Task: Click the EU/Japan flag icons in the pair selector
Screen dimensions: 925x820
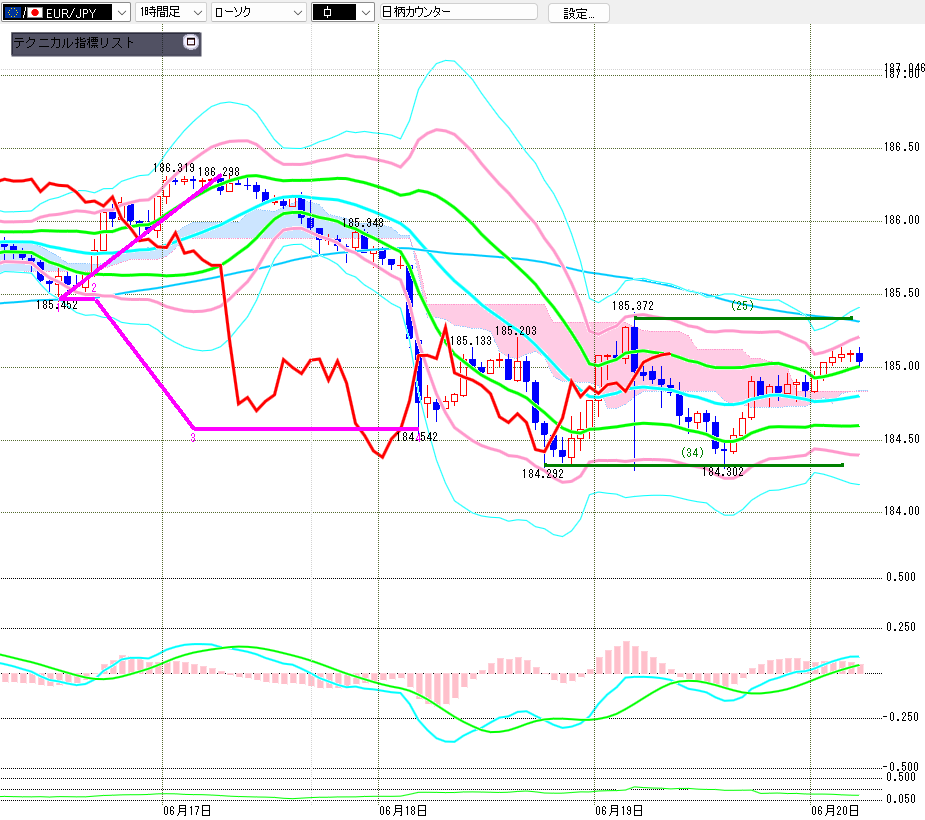Action: (x=24, y=12)
